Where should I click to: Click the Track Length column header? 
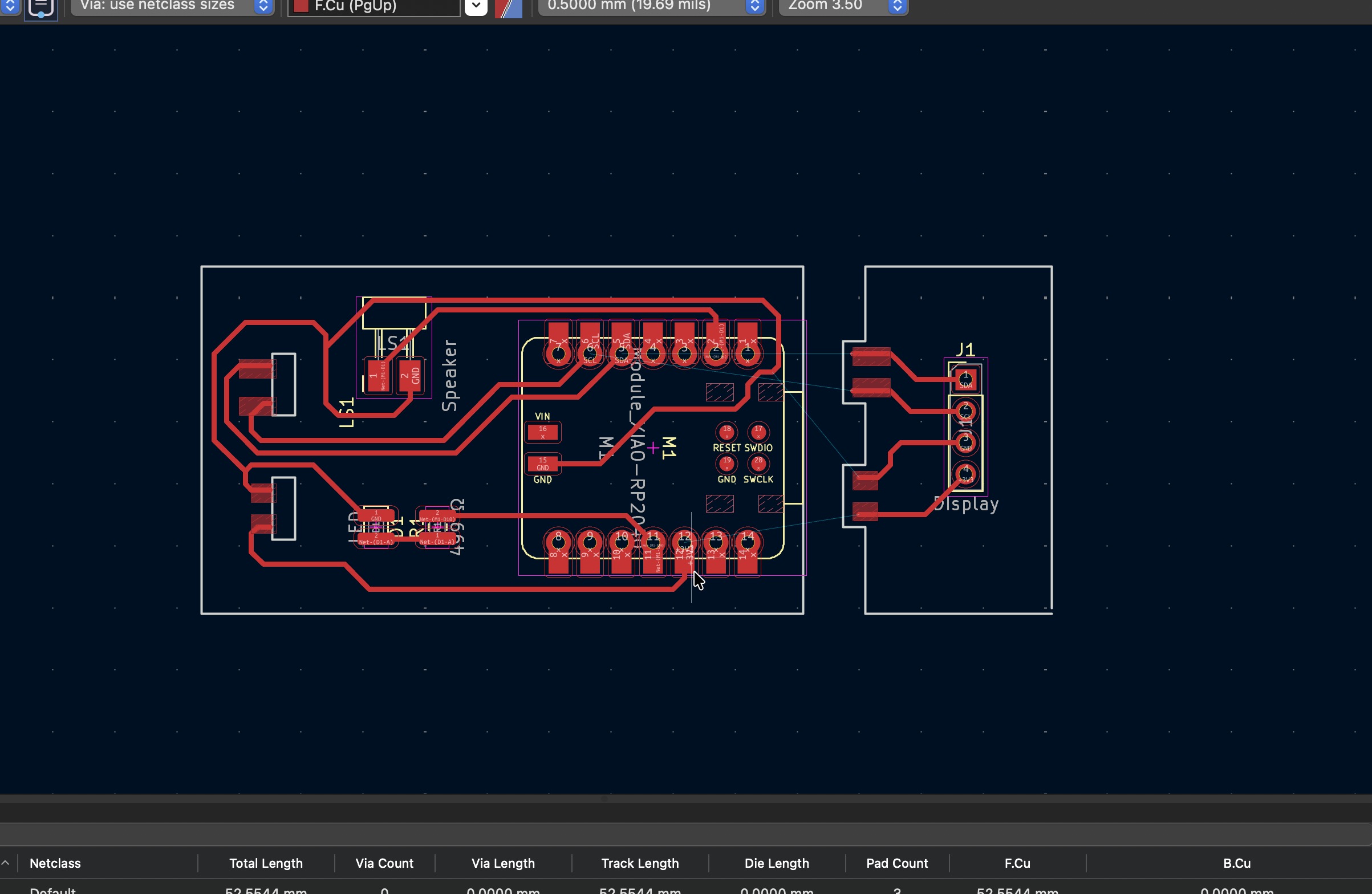pos(639,863)
